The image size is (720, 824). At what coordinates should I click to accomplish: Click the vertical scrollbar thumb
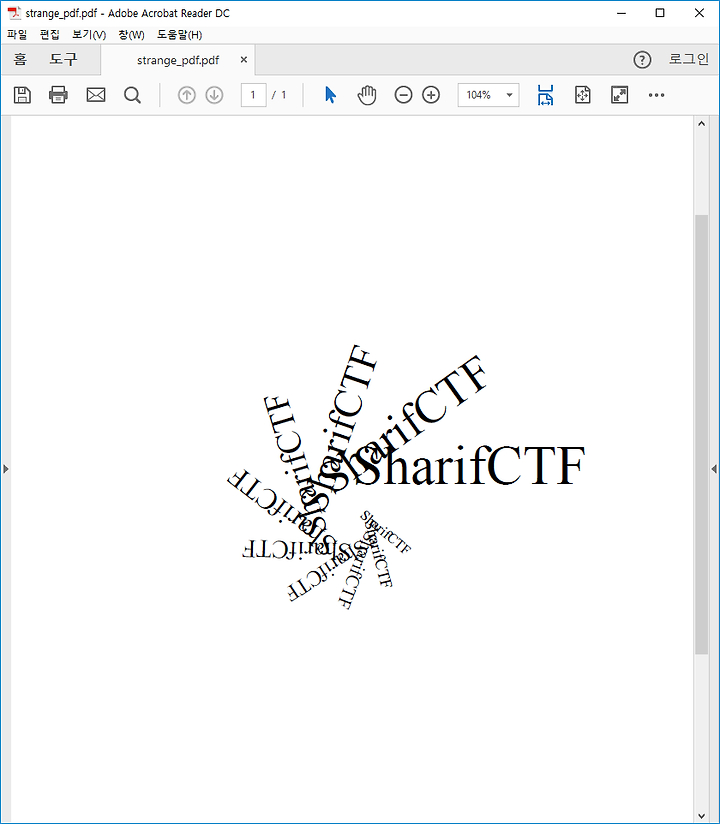click(x=701, y=434)
